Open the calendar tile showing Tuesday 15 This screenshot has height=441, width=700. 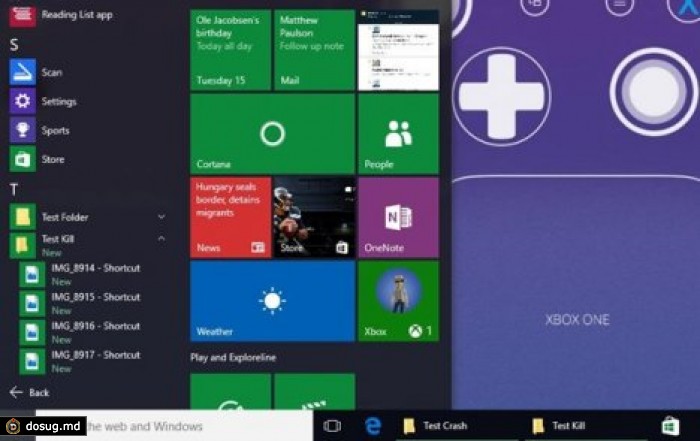coord(230,50)
